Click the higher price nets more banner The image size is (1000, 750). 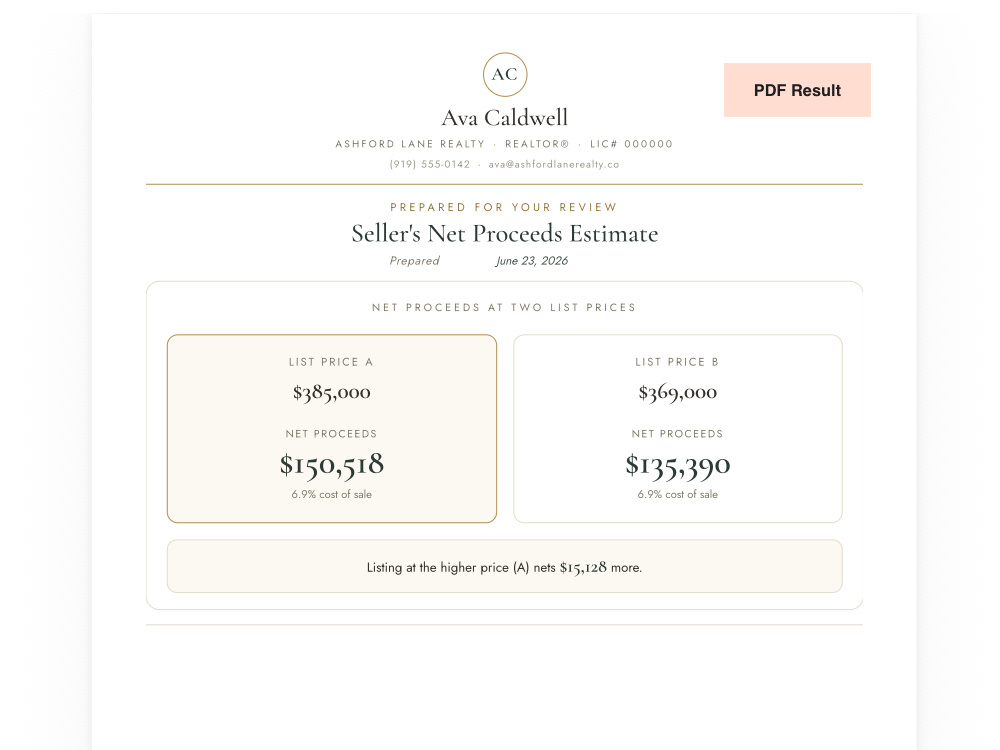(504, 566)
